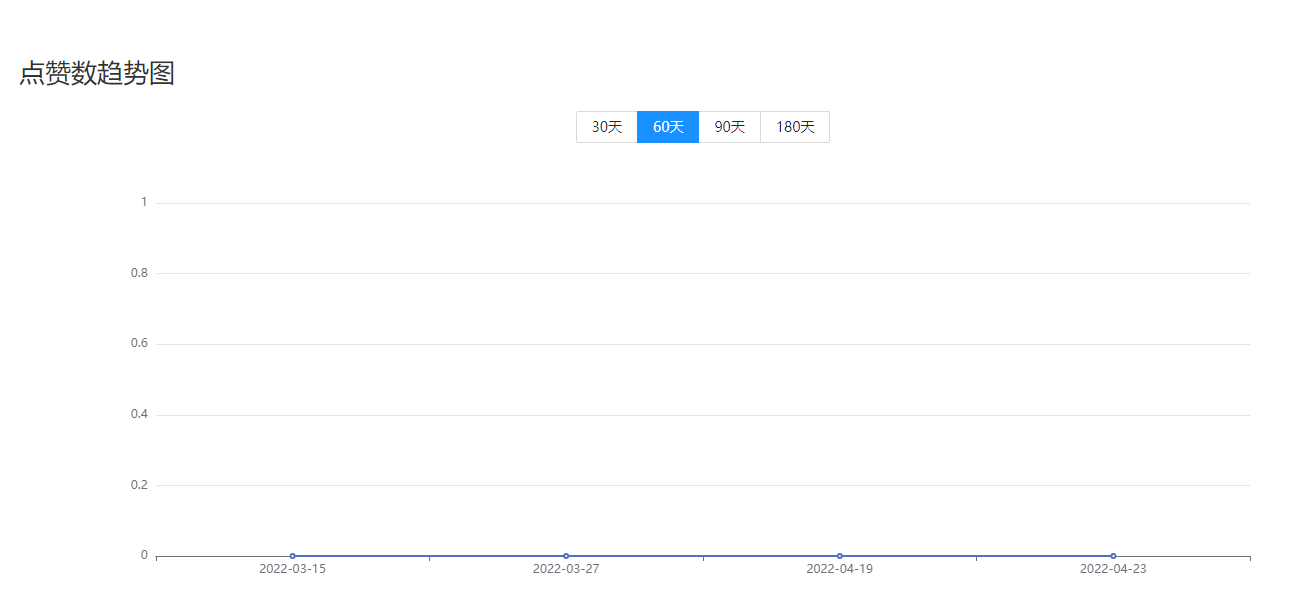Click the 2022-04-19 x-axis date label

tap(840, 570)
